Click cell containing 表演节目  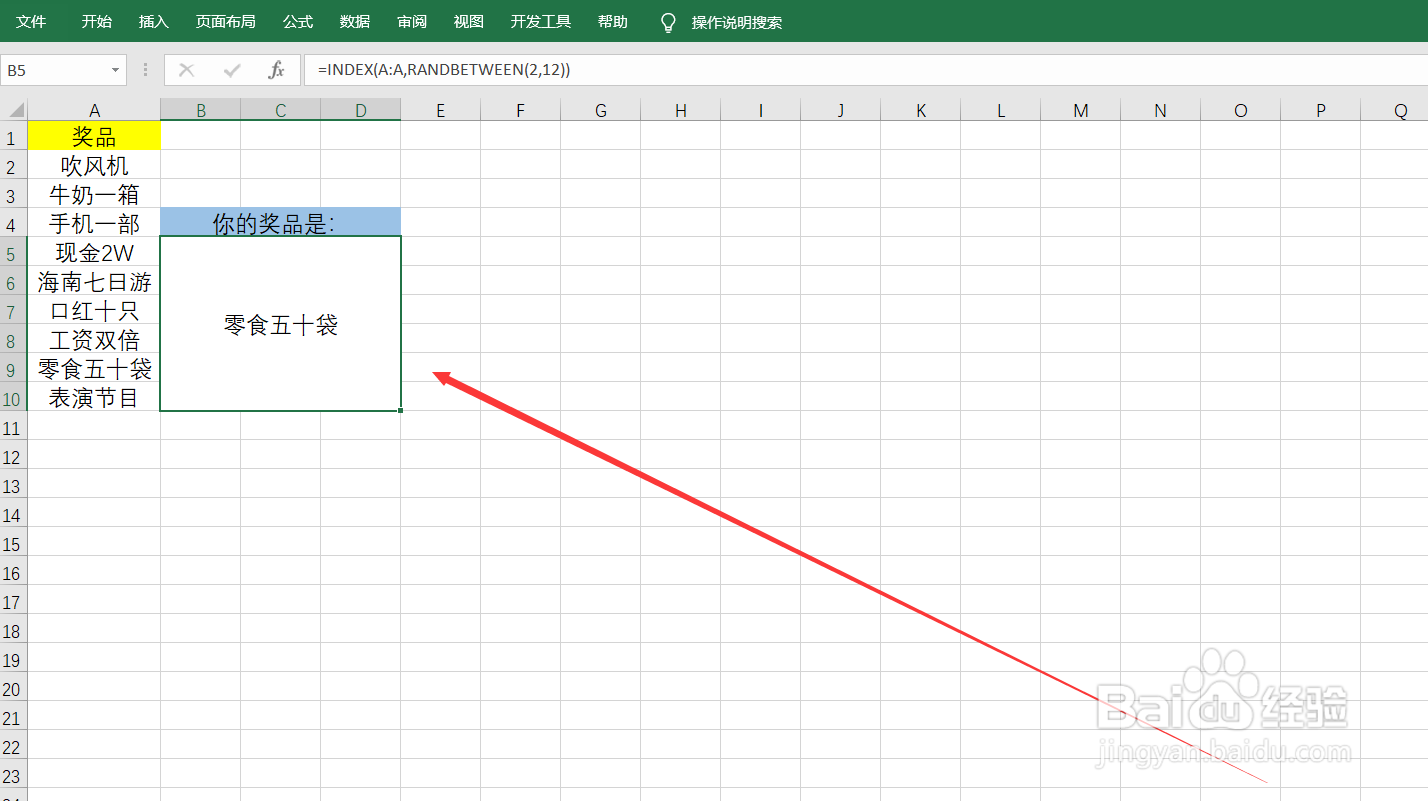coord(94,397)
